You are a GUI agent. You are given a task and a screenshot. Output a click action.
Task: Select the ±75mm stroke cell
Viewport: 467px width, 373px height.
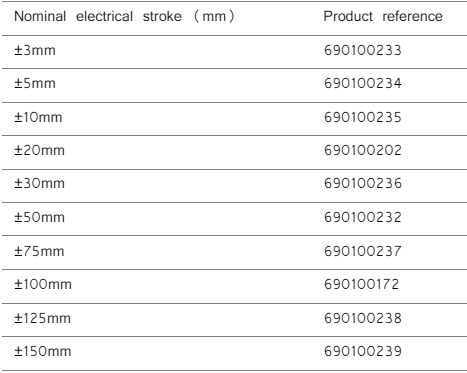pos(39,251)
